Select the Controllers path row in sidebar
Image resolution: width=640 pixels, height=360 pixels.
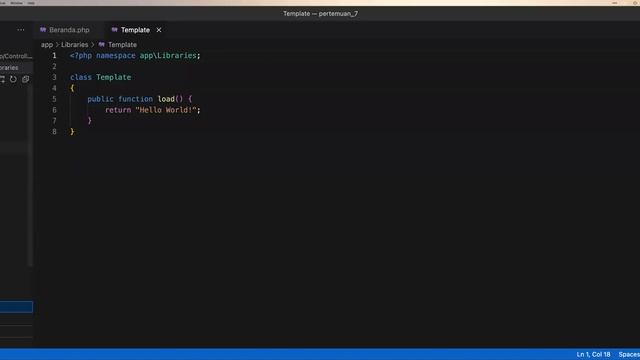(16, 56)
